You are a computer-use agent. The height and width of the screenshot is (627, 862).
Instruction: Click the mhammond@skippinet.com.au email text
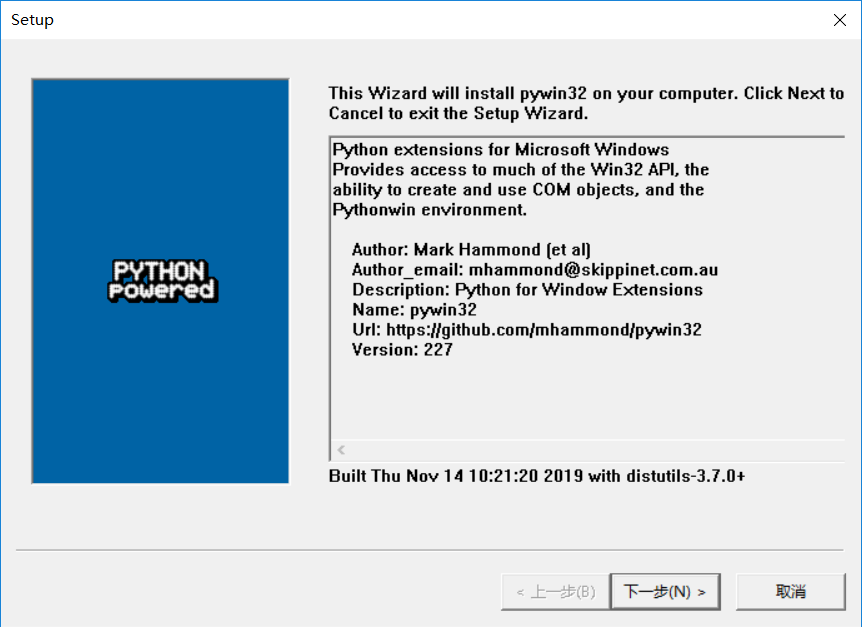point(593,270)
